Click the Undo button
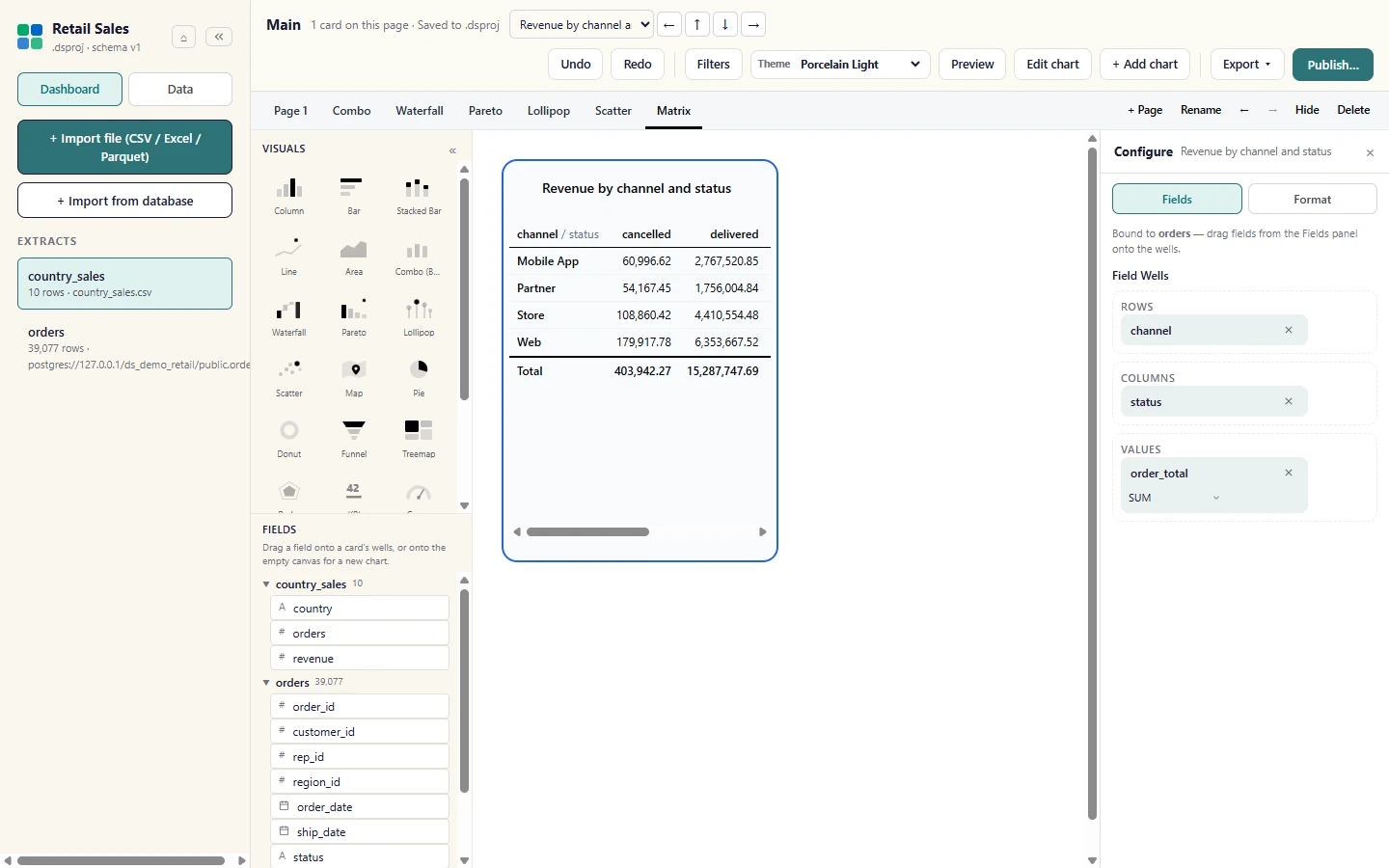1389x868 pixels. (x=576, y=65)
